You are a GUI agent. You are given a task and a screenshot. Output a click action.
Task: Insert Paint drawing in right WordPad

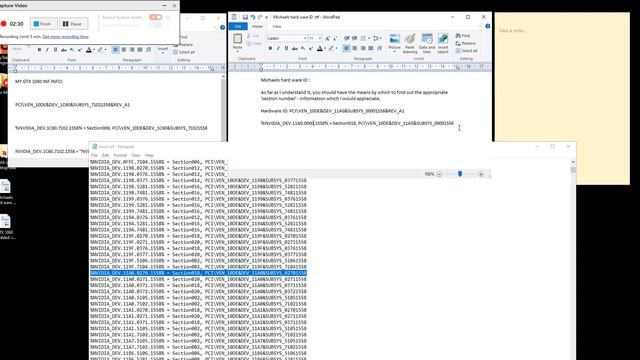pyautogui.click(x=410, y=43)
